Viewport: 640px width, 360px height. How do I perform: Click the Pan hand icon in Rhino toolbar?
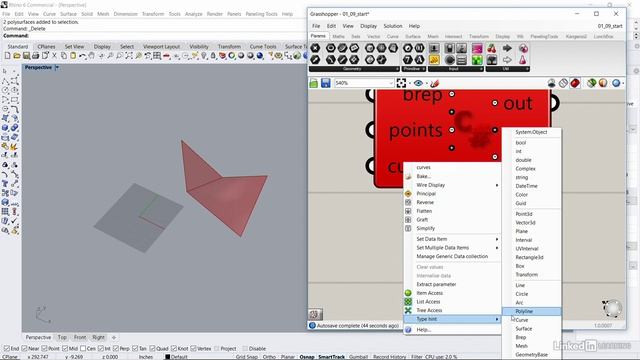92,56
